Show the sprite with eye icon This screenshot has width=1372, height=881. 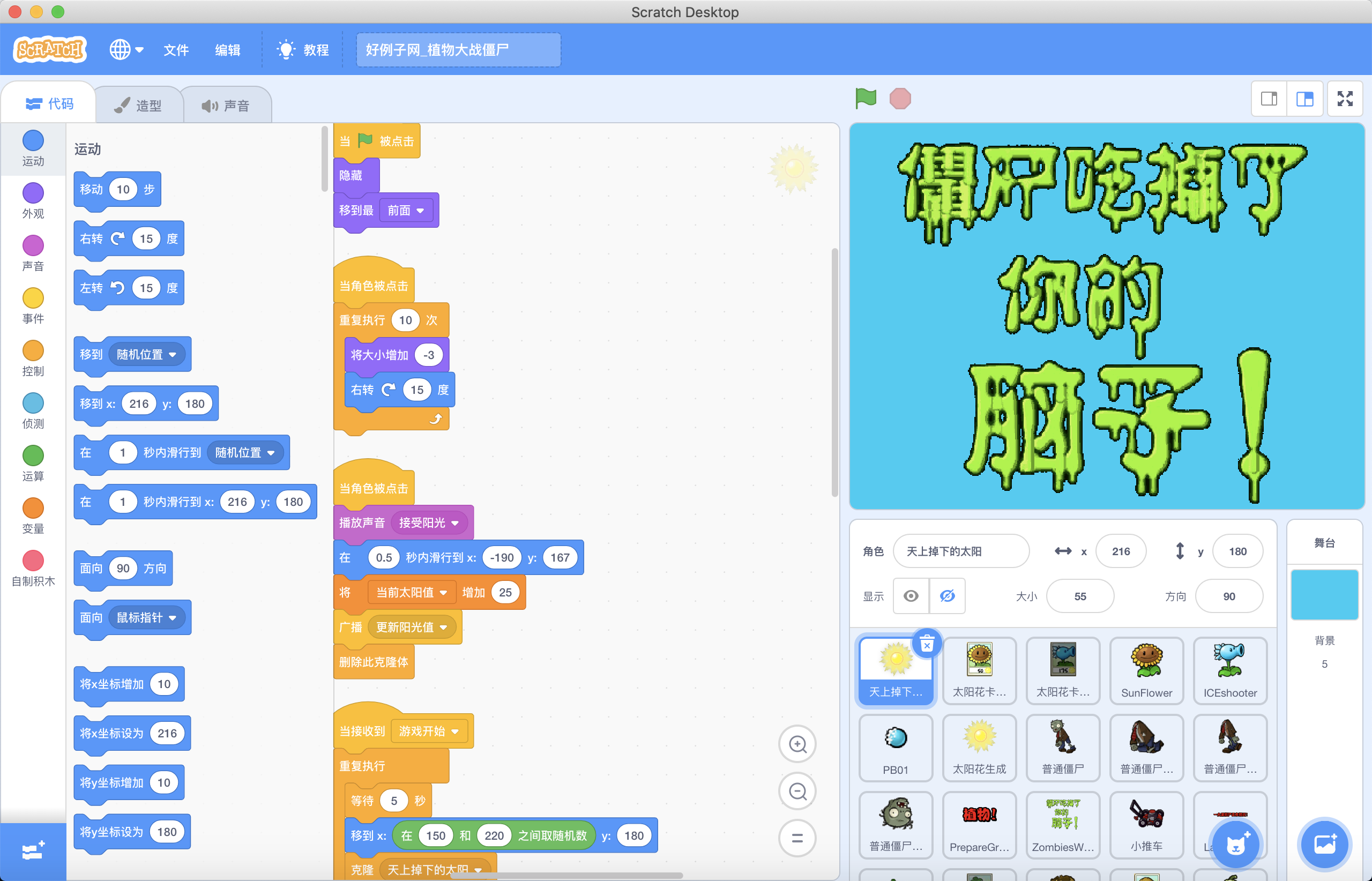click(x=911, y=596)
